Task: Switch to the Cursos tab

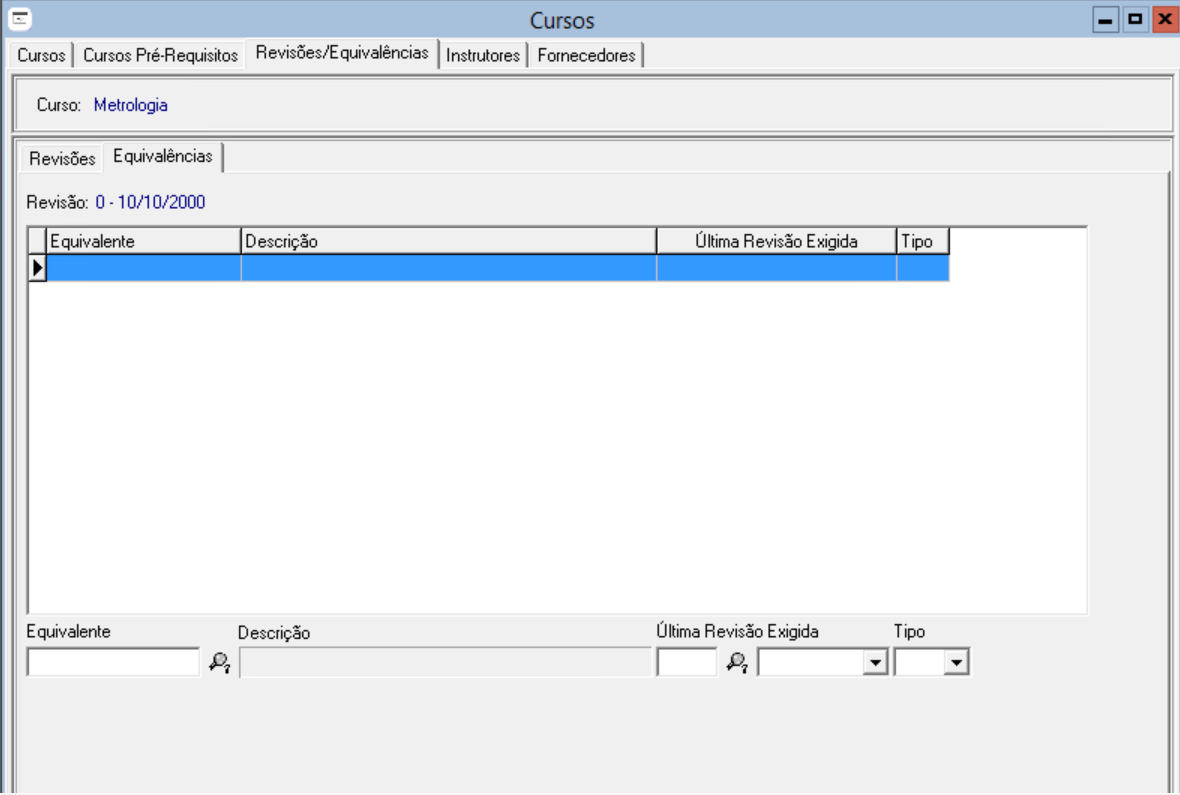Action: (x=41, y=56)
